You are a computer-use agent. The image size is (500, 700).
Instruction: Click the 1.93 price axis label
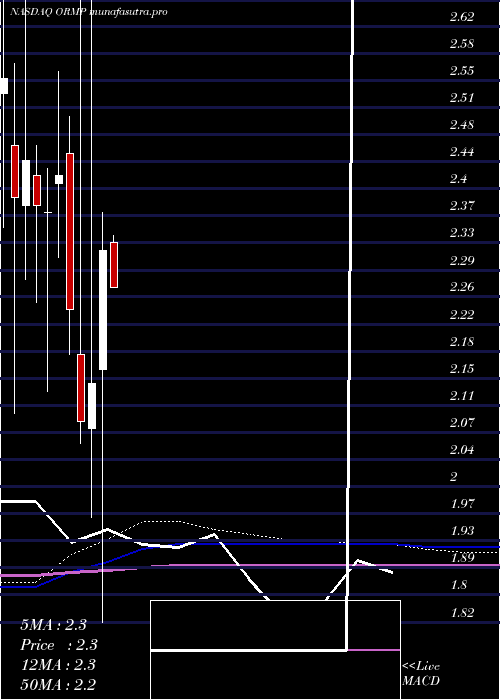point(462,531)
